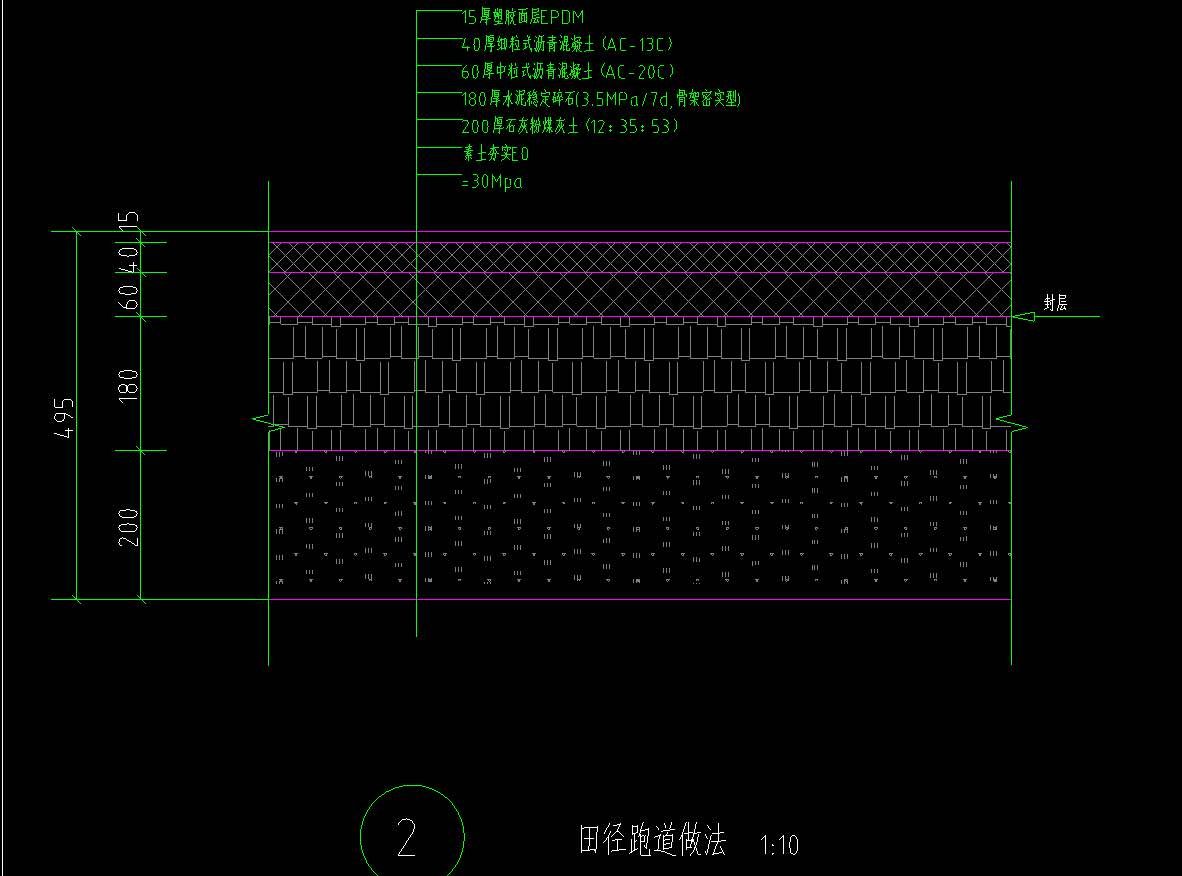Select the '180厚水泥稳定碎石' annotation line
The width and height of the screenshot is (1182, 876).
600,99
